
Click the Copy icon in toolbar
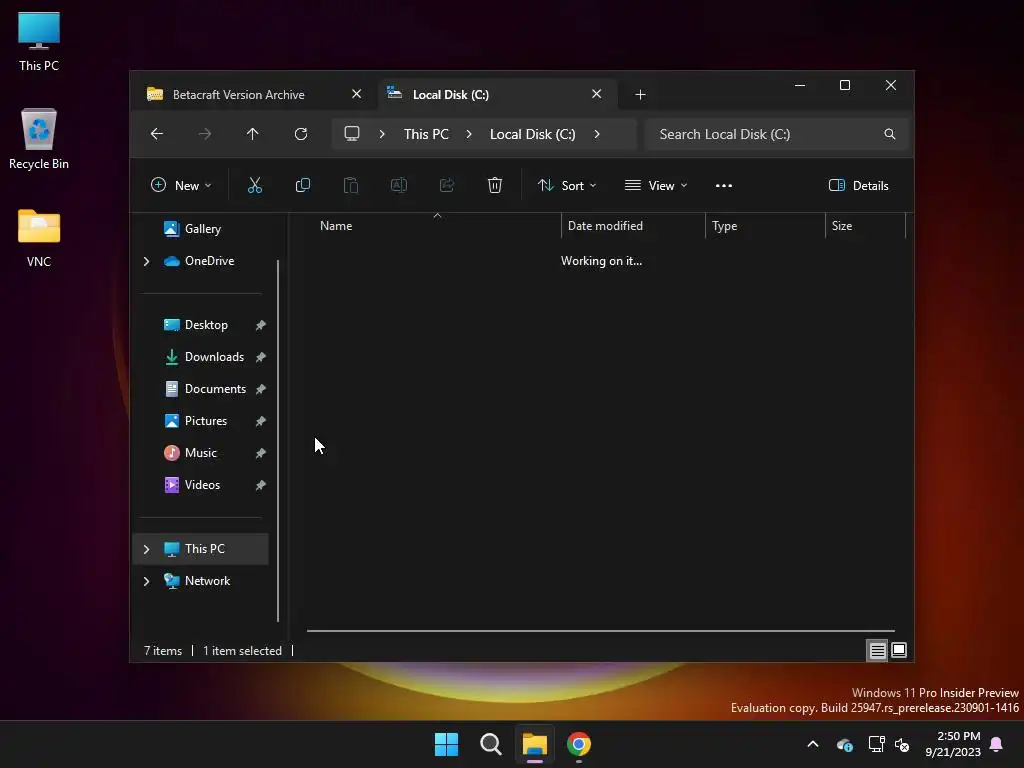(x=302, y=185)
